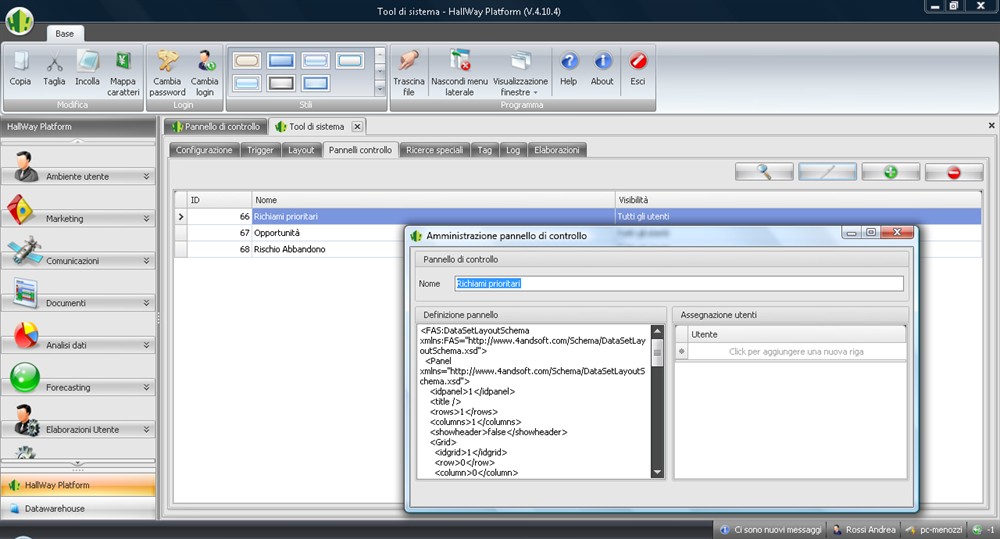Click the Nome input field in dialog
Image resolution: width=1000 pixels, height=539 pixels.
click(x=679, y=283)
